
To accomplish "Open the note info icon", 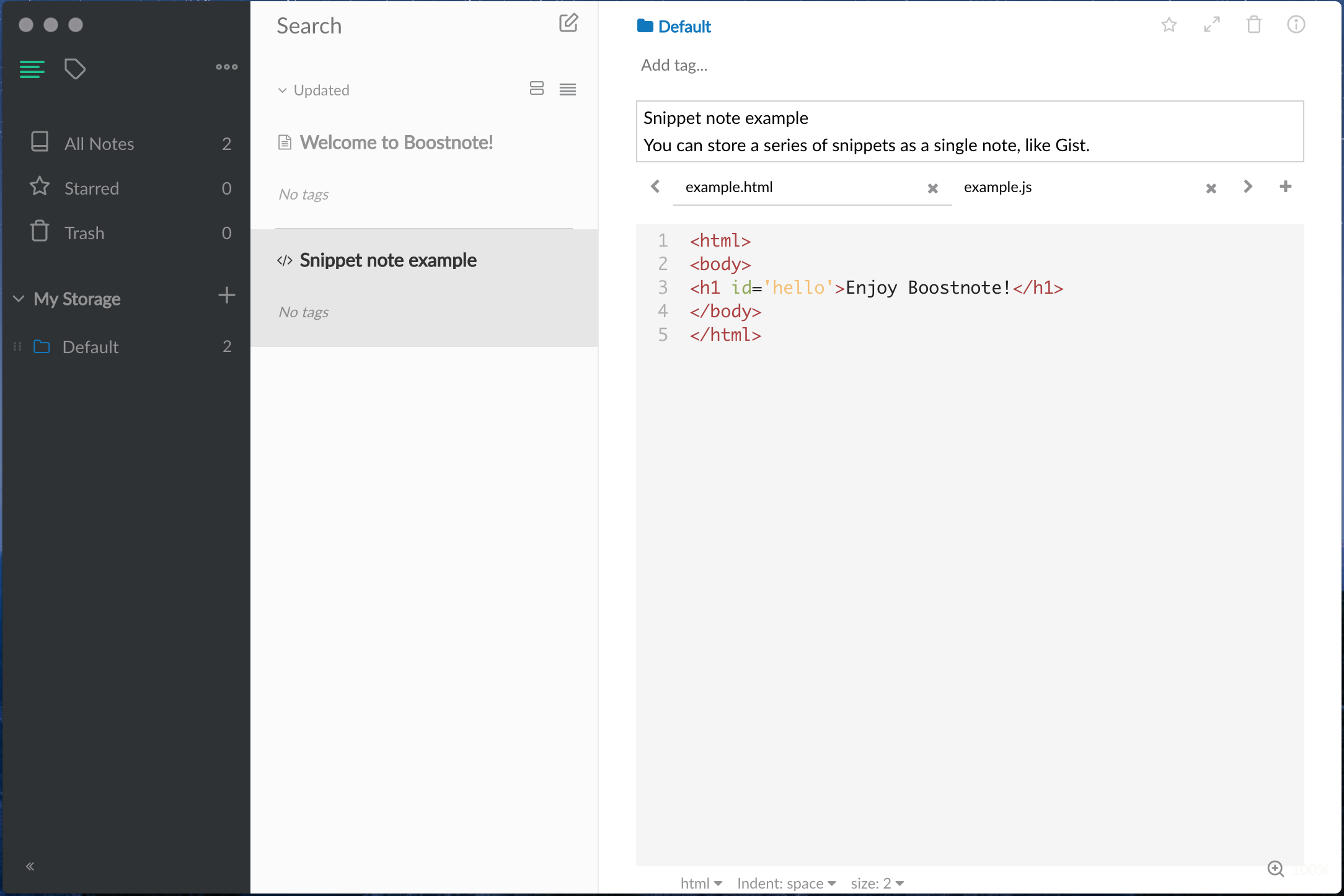I will 1296,25.
